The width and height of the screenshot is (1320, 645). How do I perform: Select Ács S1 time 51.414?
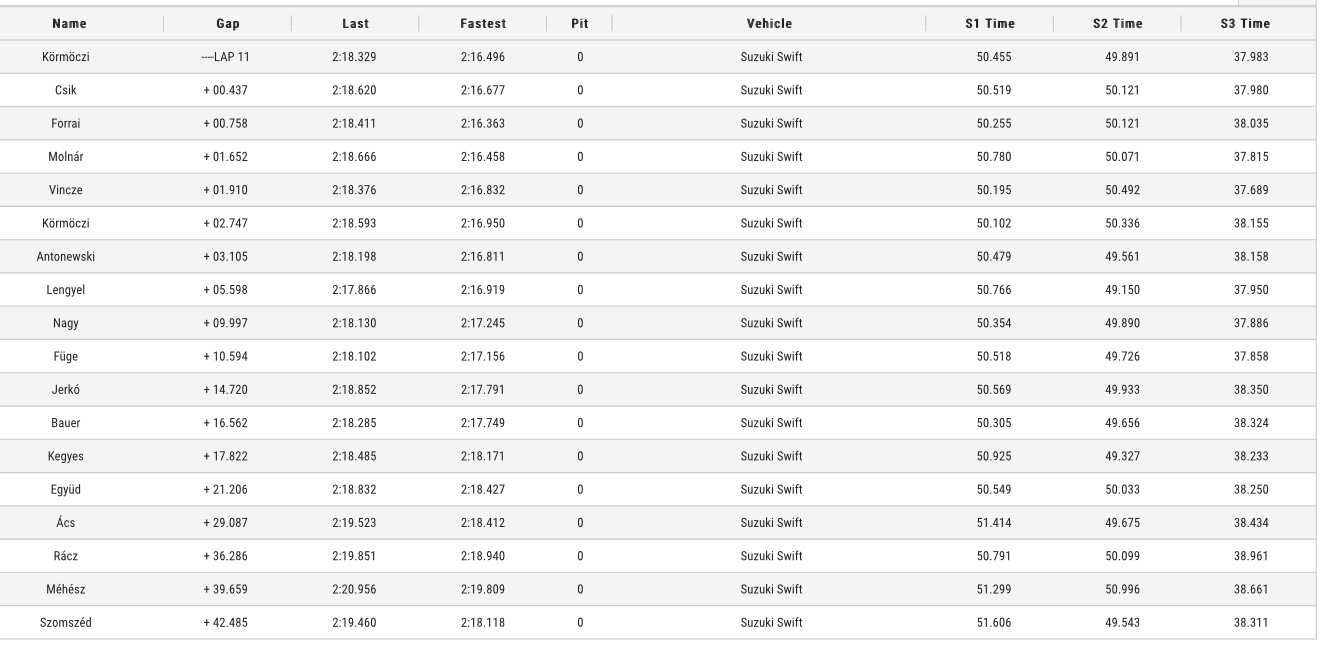point(994,523)
